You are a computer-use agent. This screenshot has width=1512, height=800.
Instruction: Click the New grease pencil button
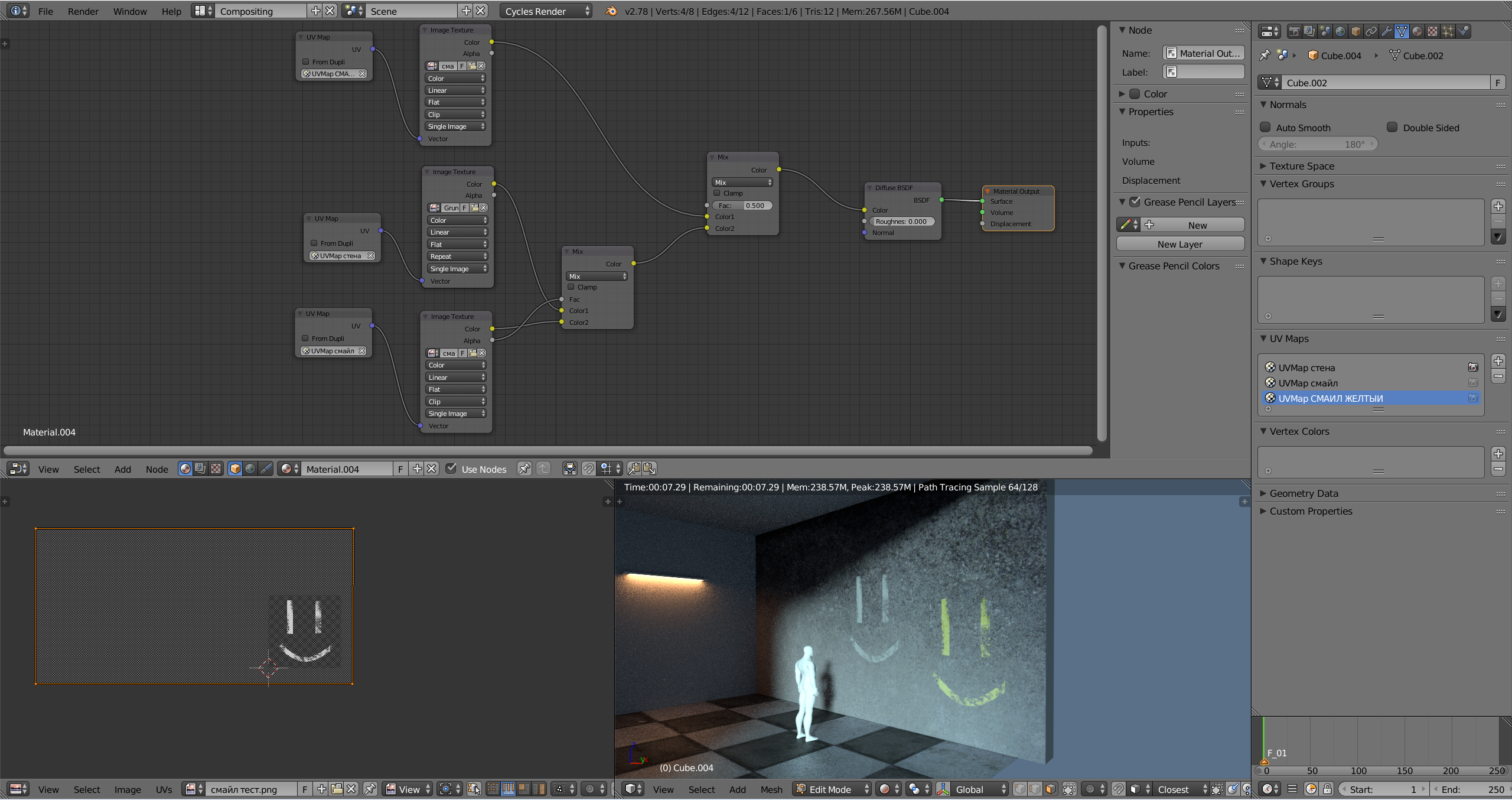tap(1197, 225)
